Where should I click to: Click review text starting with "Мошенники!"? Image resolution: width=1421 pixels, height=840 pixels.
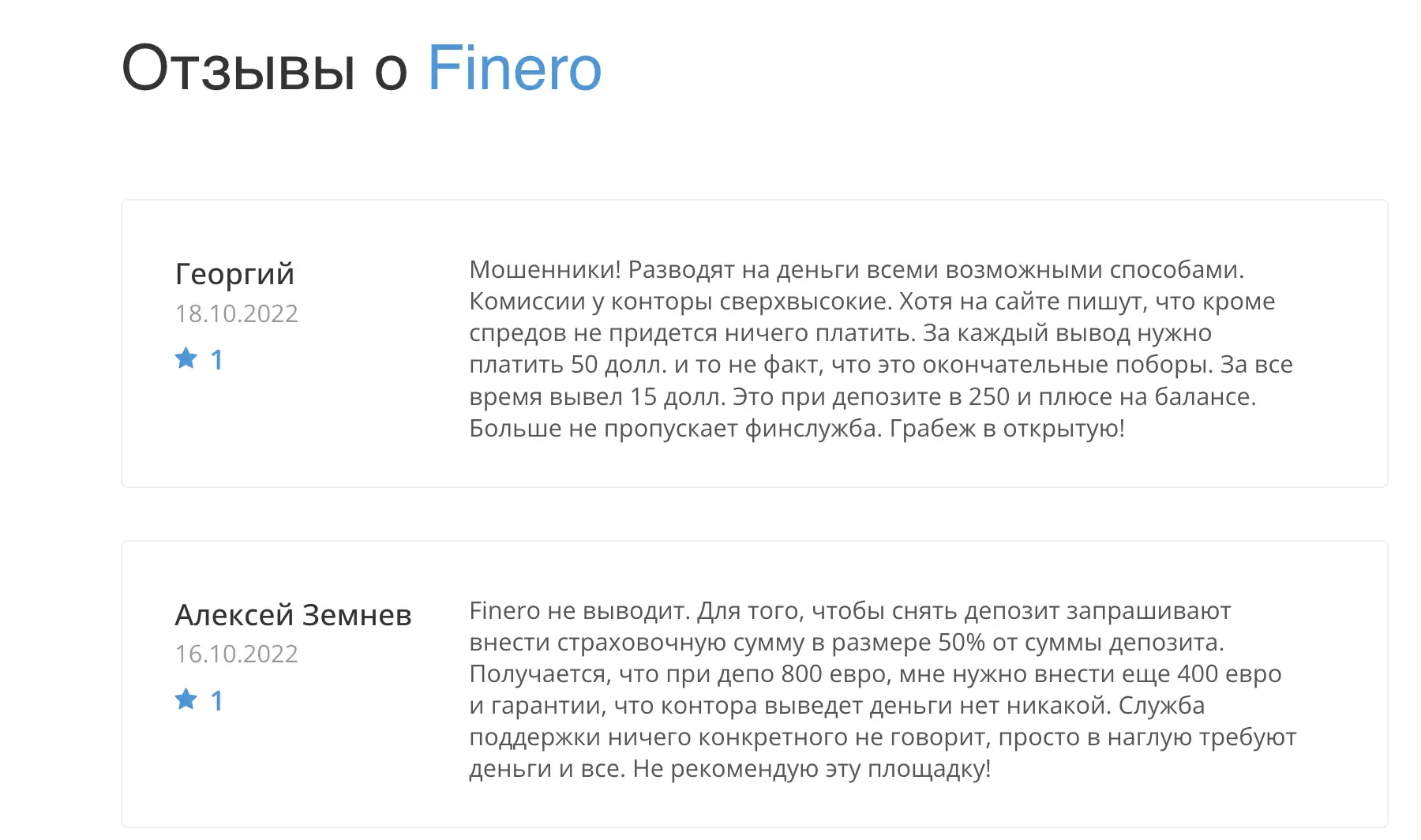click(881, 349)
